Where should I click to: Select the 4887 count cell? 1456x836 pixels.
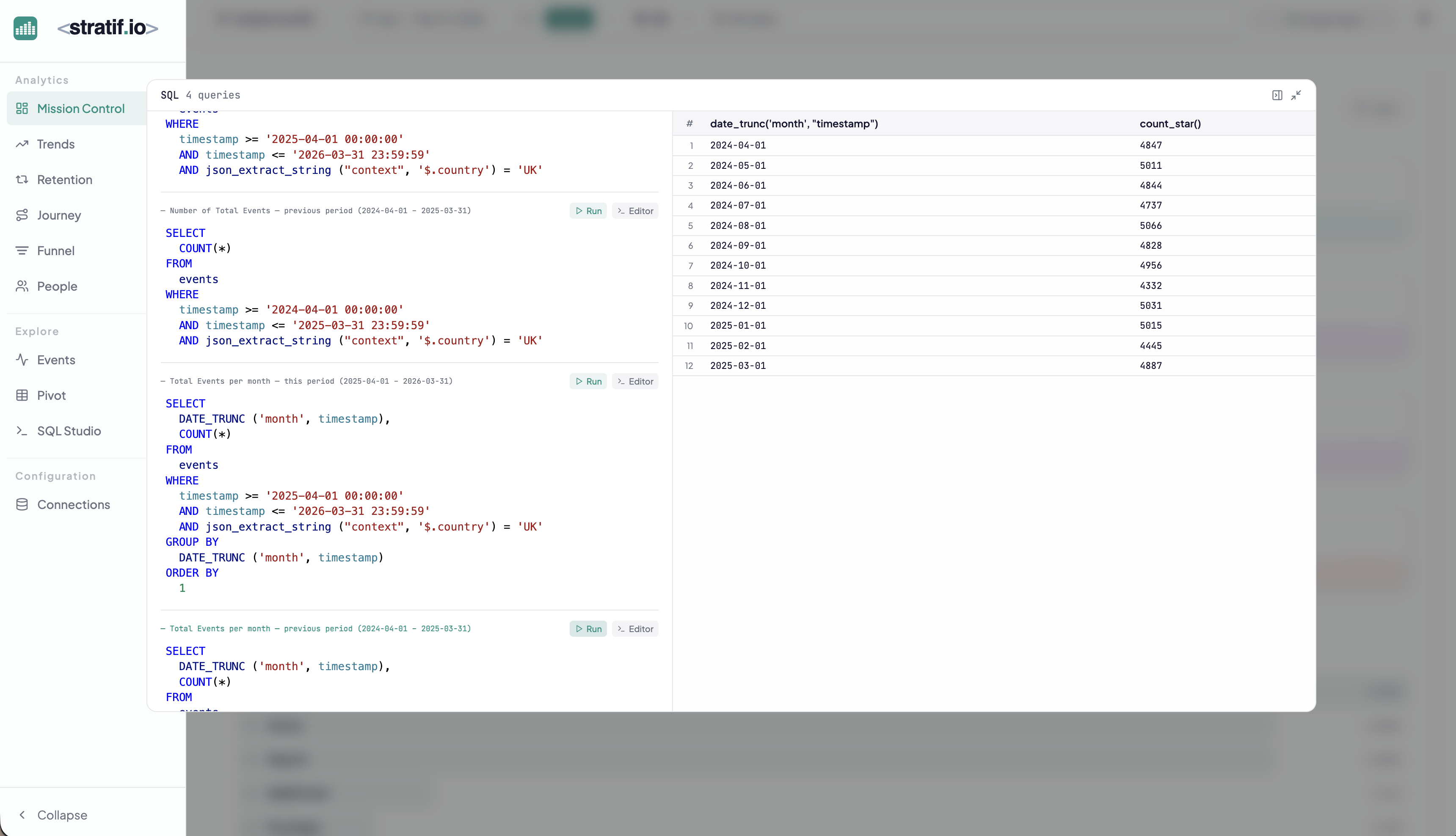pos(1150,366)
